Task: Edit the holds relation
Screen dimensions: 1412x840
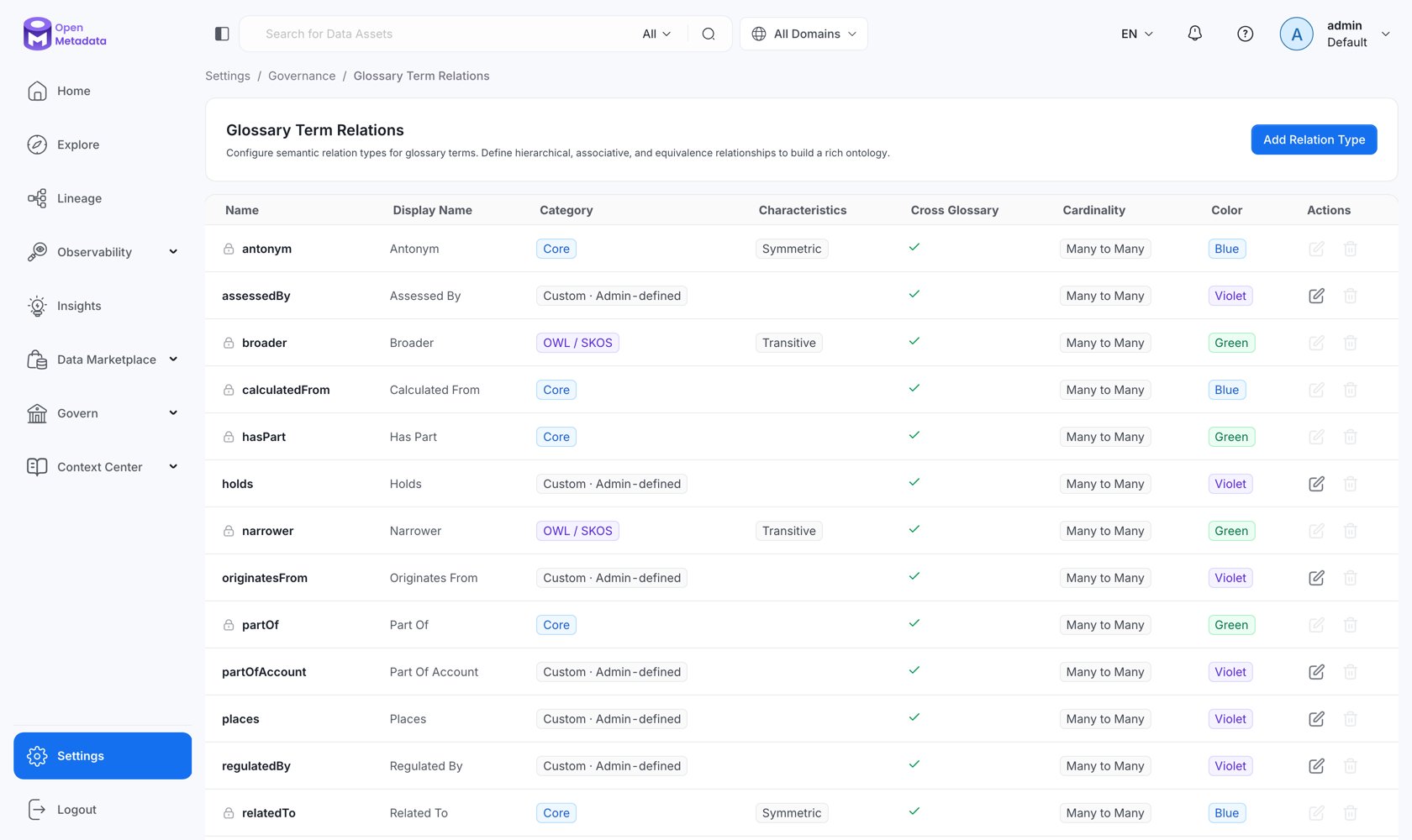Action: click(1316, 484)
